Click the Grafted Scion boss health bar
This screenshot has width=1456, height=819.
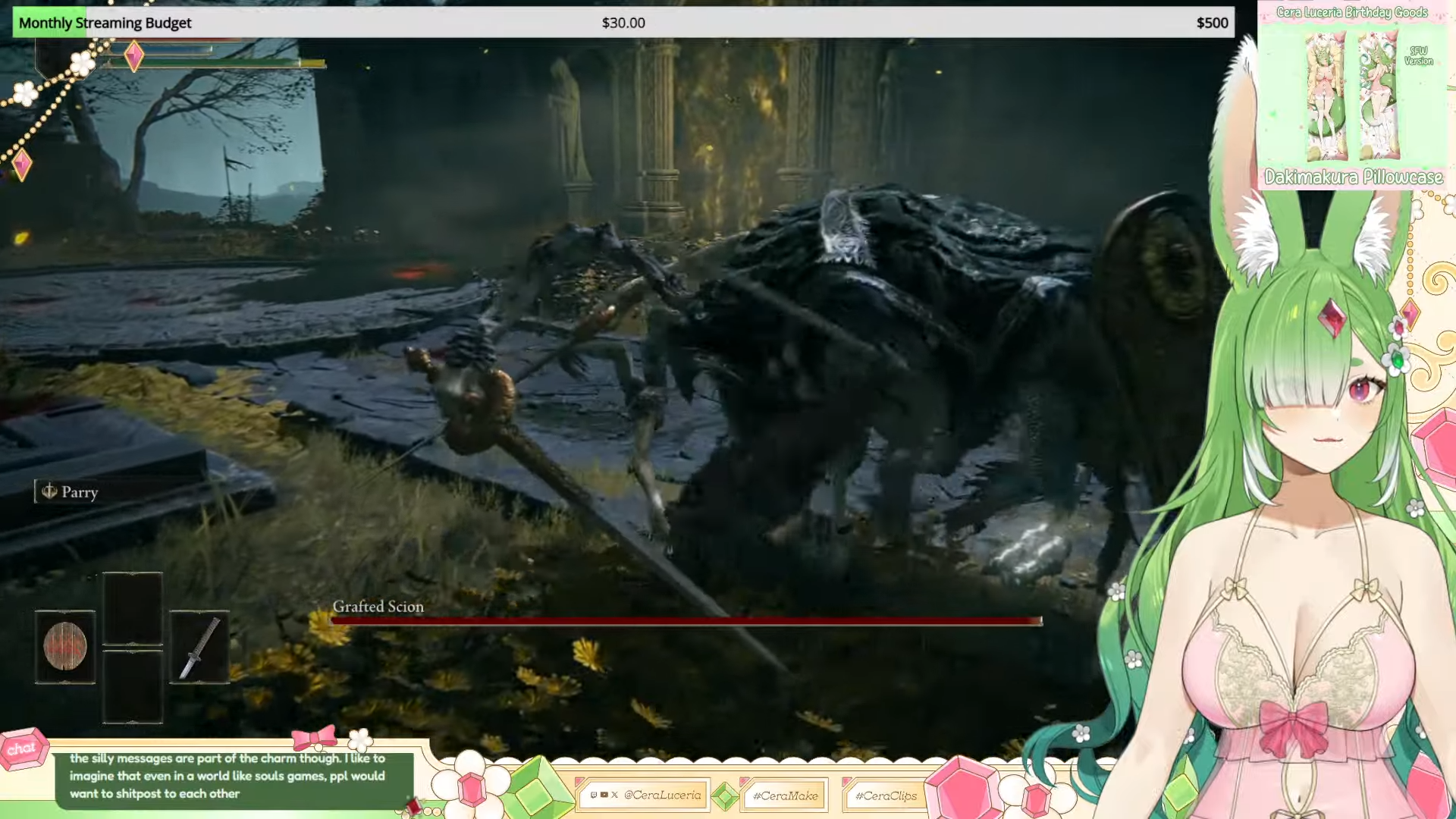[686, 621]
